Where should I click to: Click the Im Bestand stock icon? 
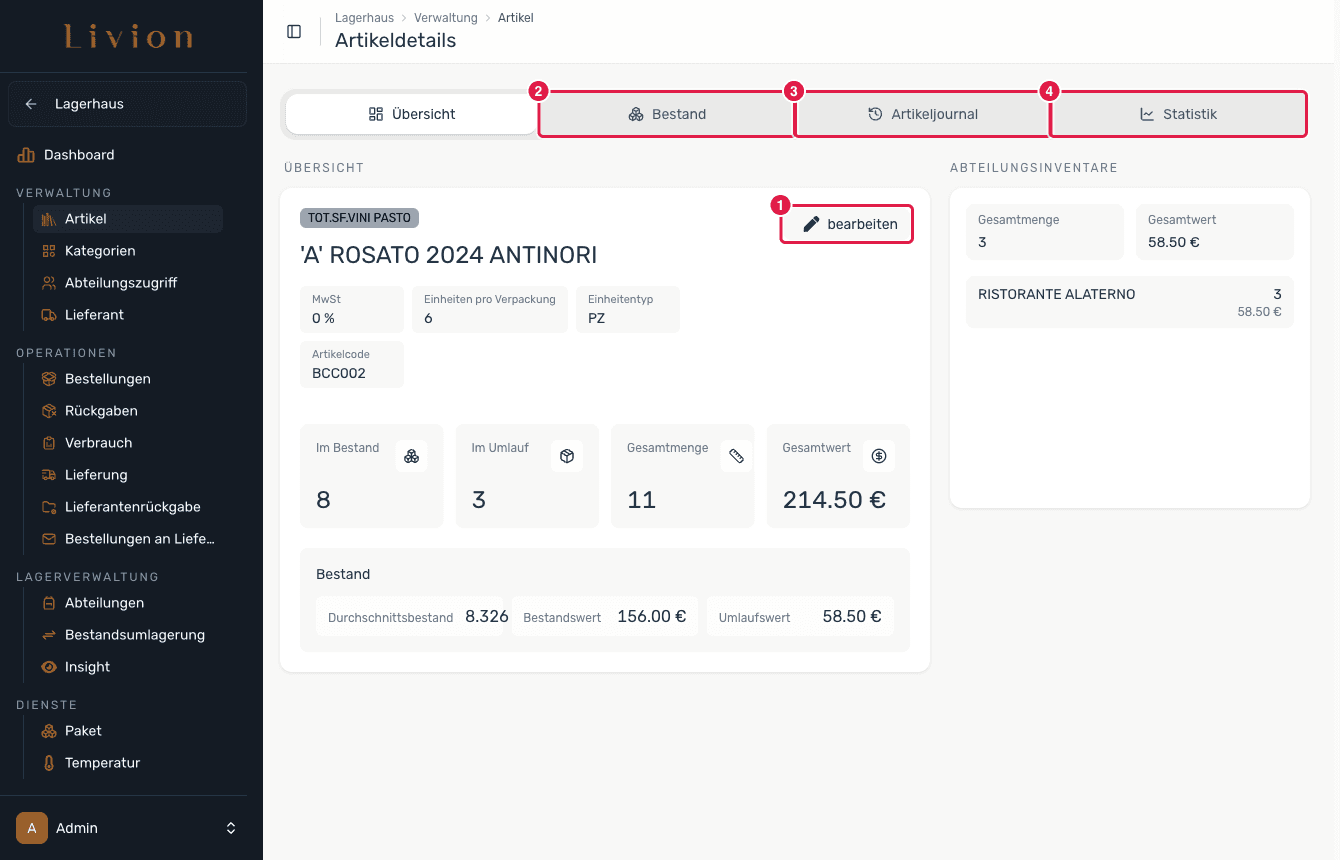(411, 456)
